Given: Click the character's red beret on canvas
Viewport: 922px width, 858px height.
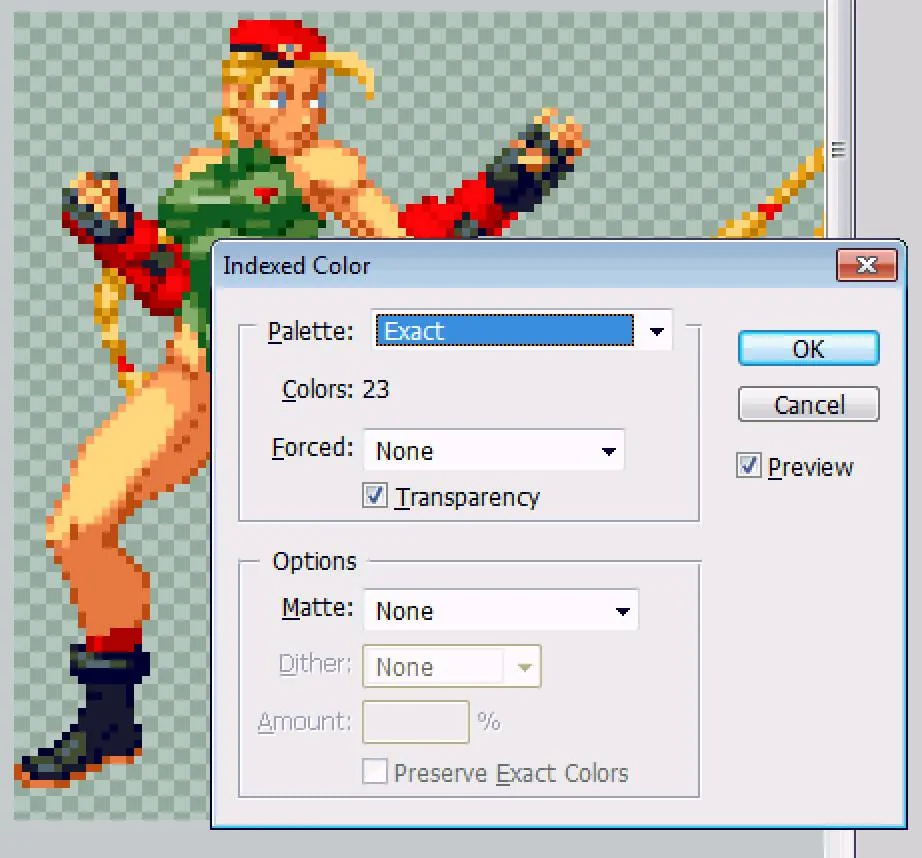Looking at the screenshot, I should [x=277, y=40].
